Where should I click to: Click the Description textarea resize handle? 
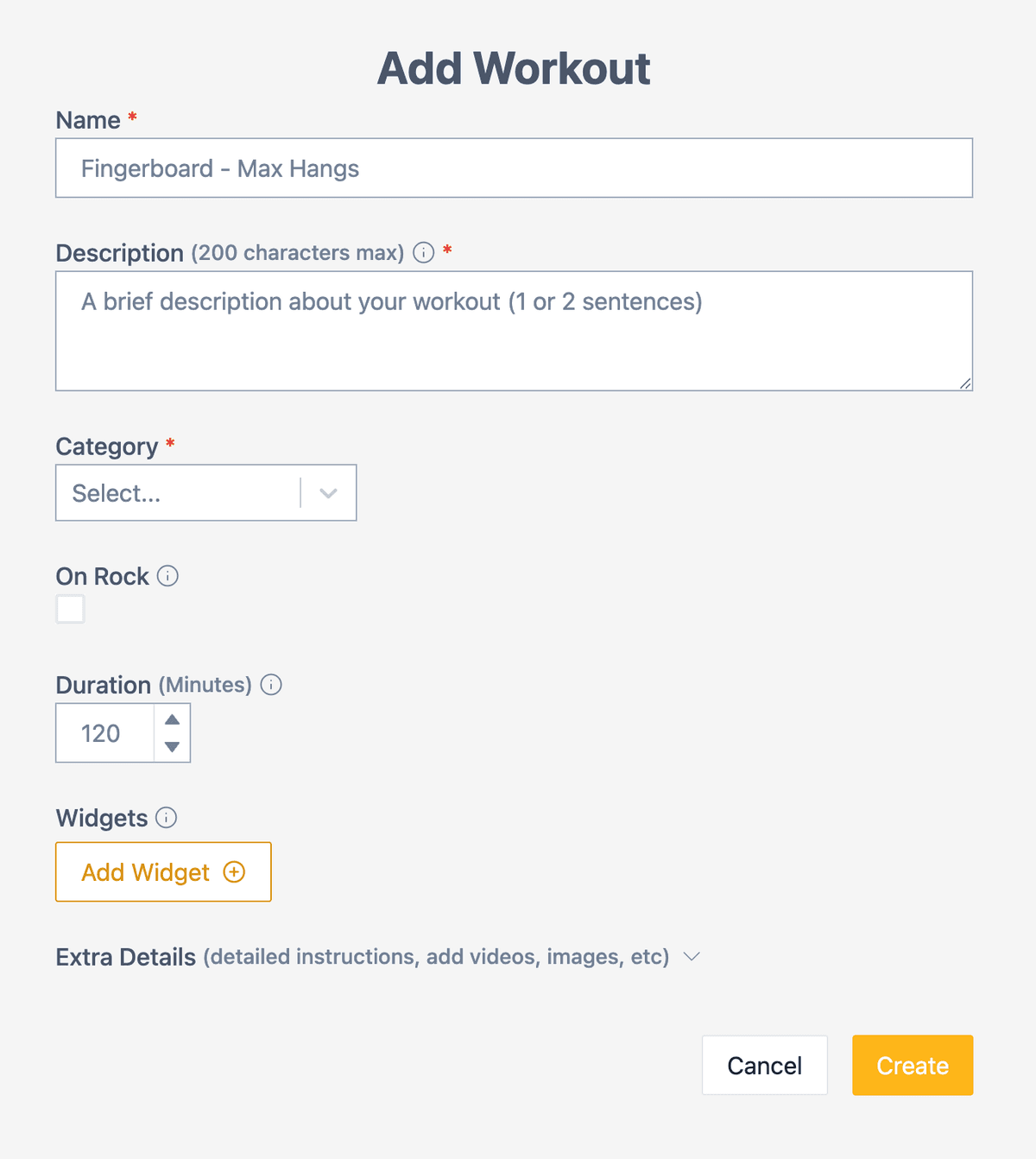pos(965,385)
